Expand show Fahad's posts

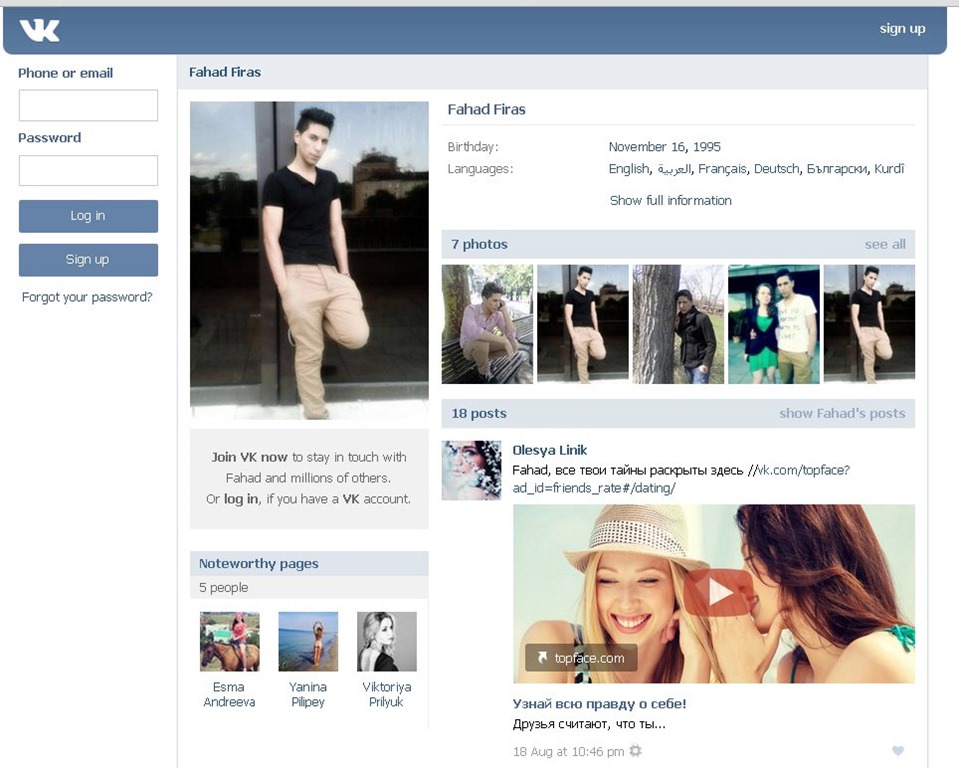841,413
